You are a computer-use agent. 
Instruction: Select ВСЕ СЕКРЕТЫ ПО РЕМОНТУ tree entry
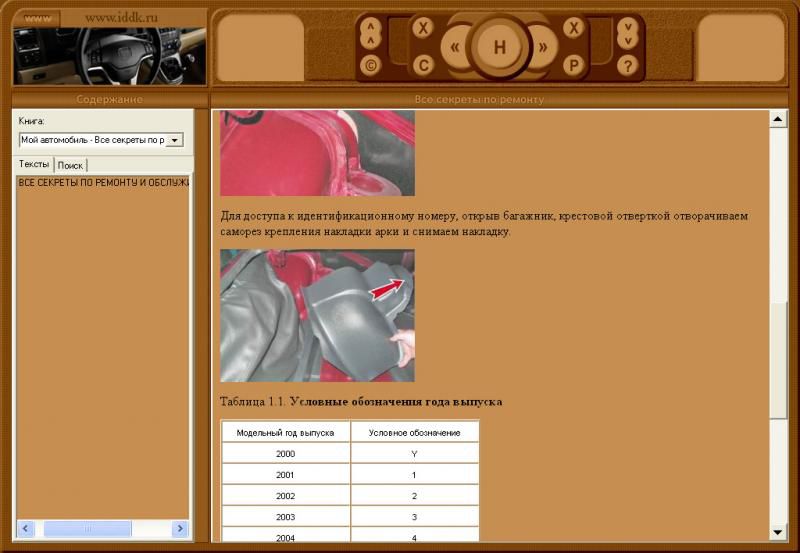point(103,183)
